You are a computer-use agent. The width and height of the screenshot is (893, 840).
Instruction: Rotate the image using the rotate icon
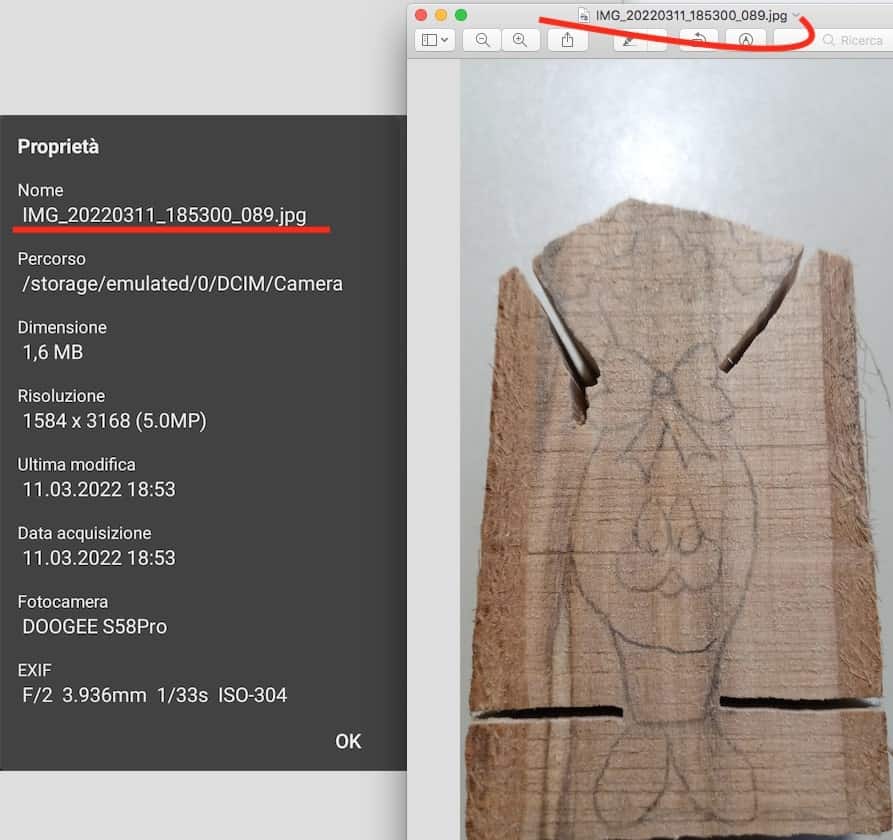point(699,40)
